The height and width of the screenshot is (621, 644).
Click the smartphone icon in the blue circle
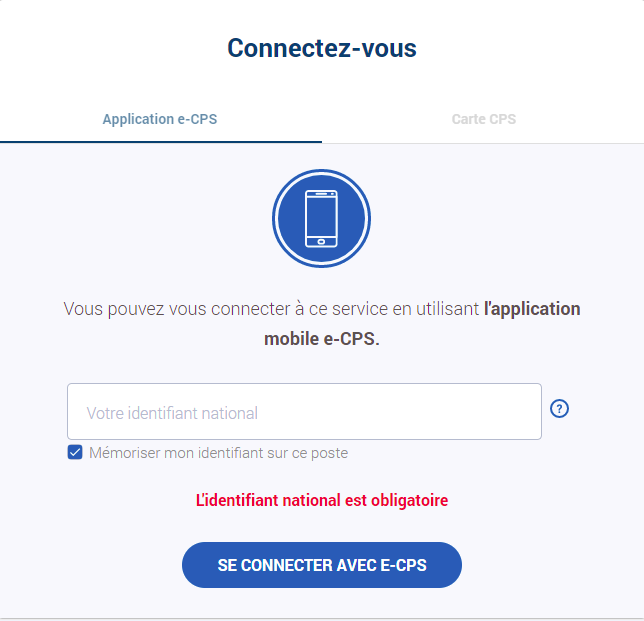(321, 218)
